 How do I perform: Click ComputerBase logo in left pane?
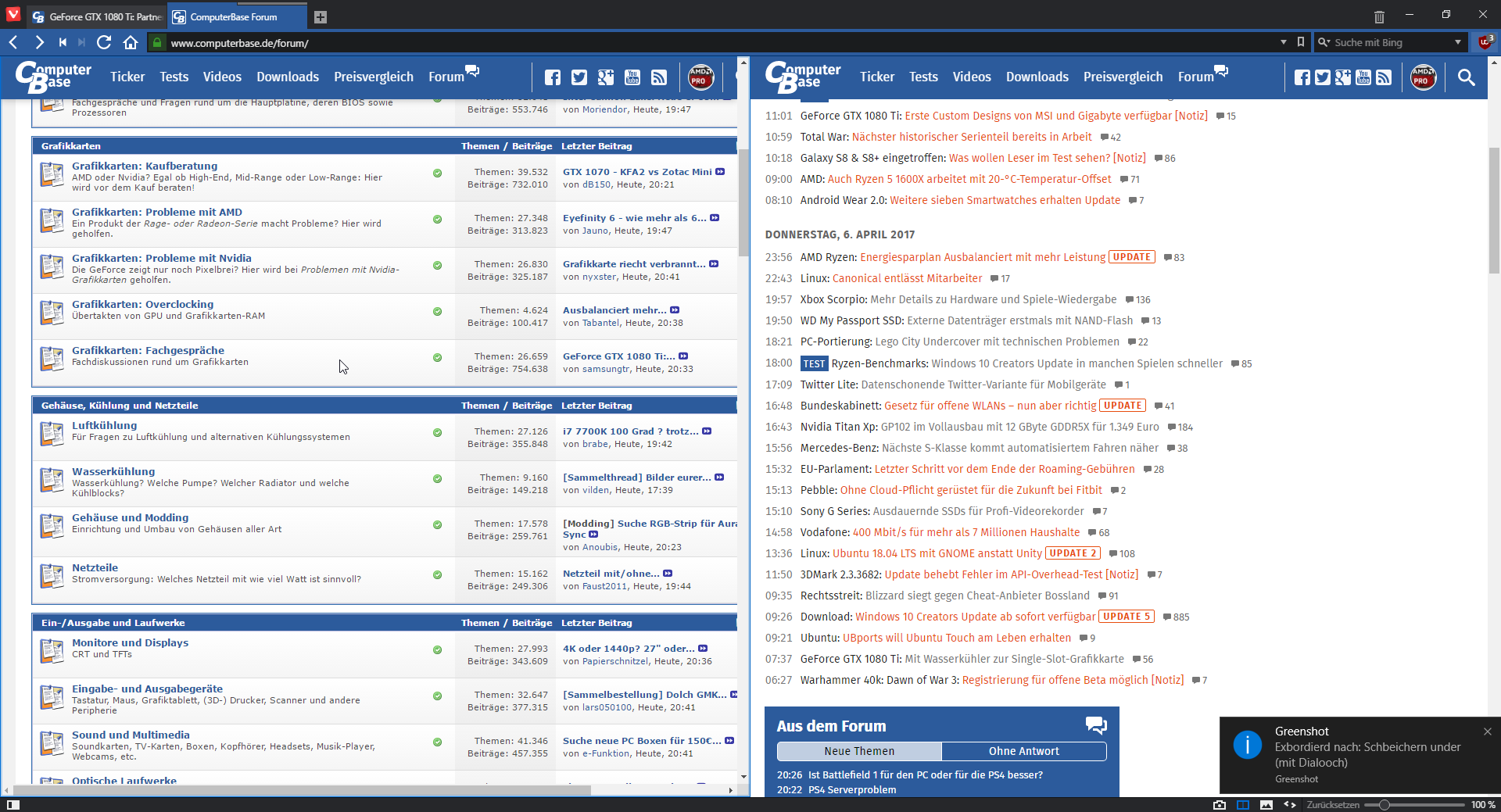click(x=53, y=77)
